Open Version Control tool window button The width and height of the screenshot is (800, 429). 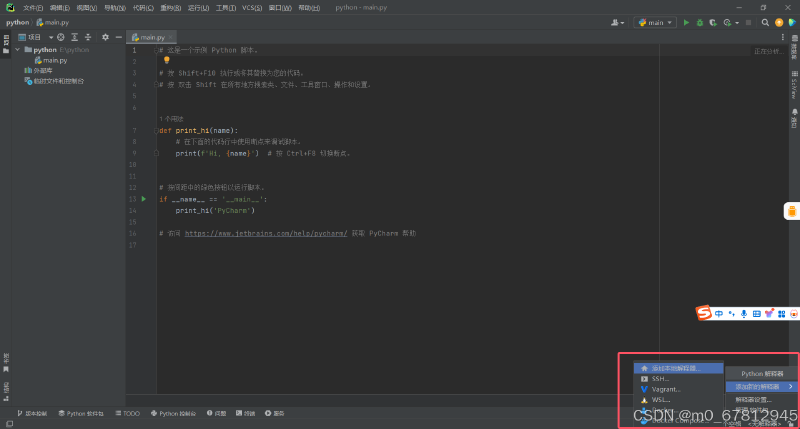32,413
